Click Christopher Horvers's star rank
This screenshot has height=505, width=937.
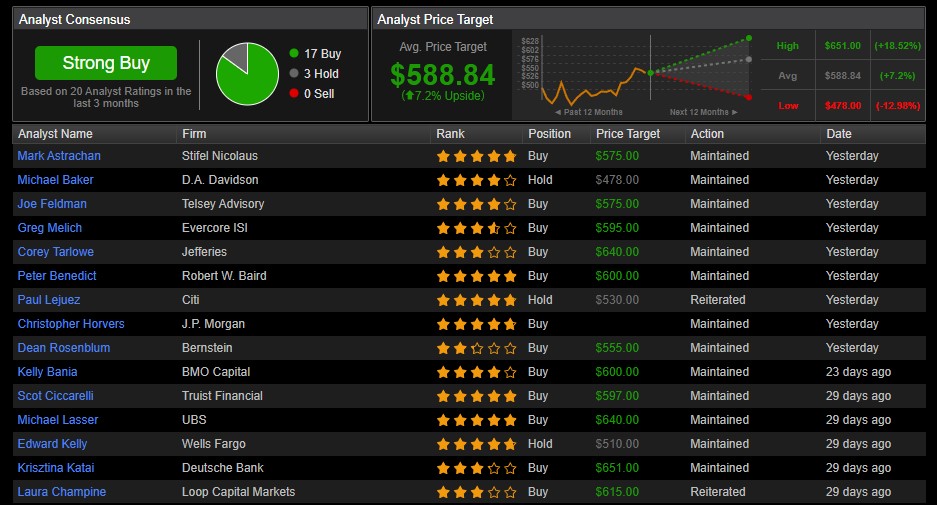(x=476, y=324)
